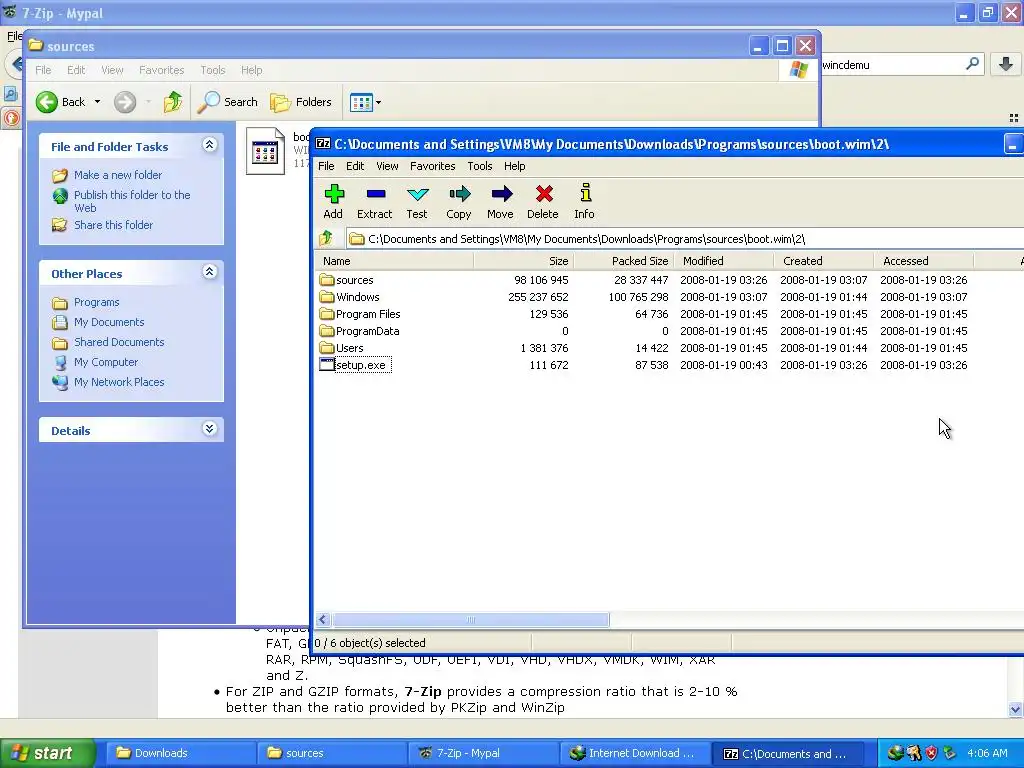Toggle Folders pane in sources window

[301, 102]
